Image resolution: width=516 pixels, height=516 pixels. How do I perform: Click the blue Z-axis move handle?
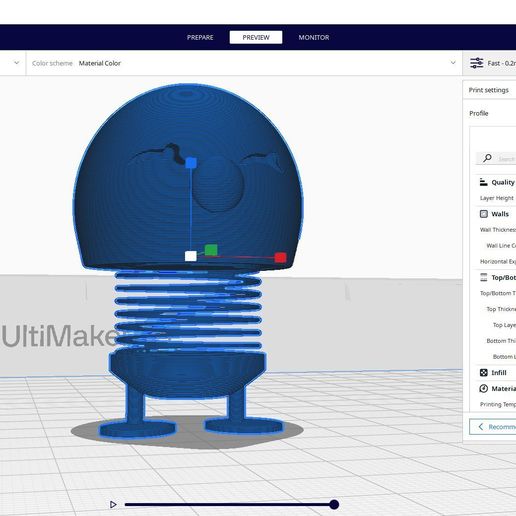point(191,163)
